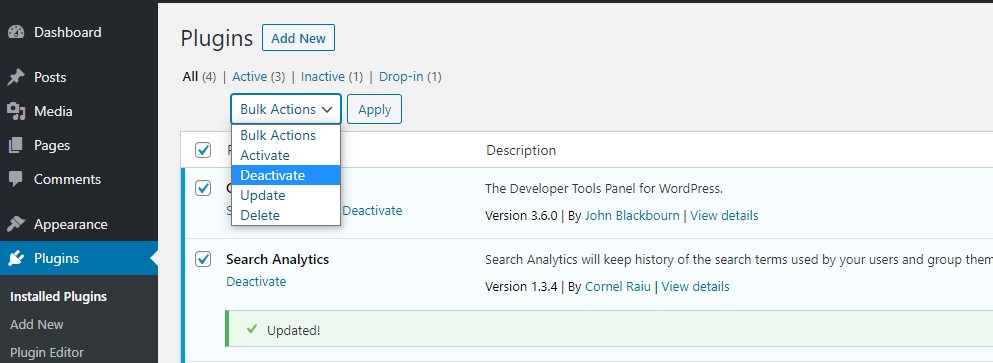
Task: Click "The Developer Tools Panel for WordPress." text
Action: pyautogui.click(x=604, y=188)
